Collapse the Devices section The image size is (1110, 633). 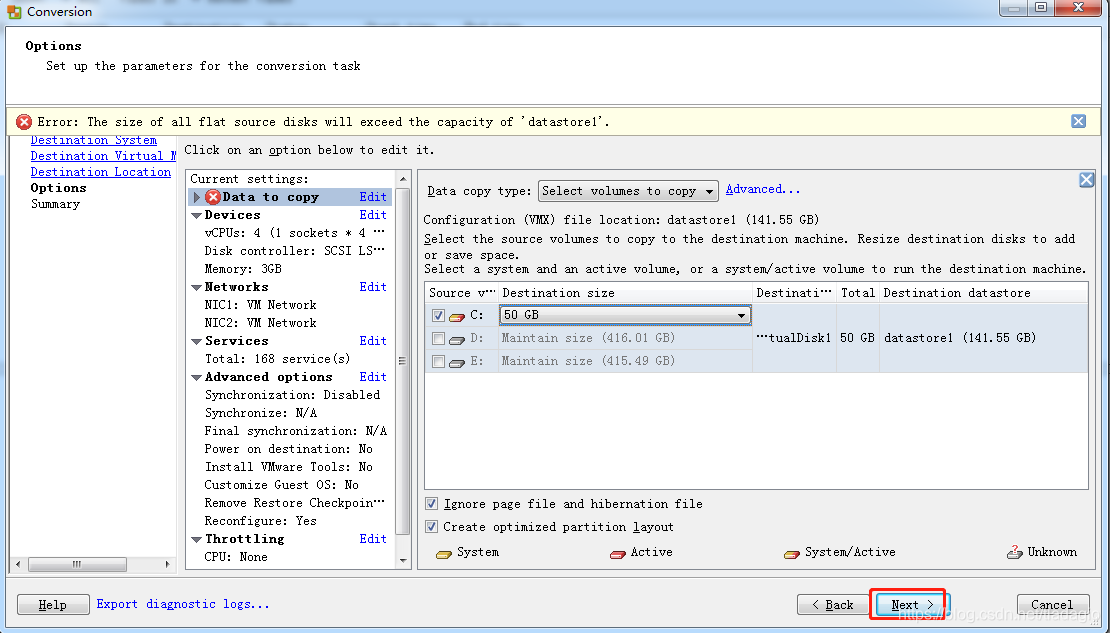tap(197, 215)
